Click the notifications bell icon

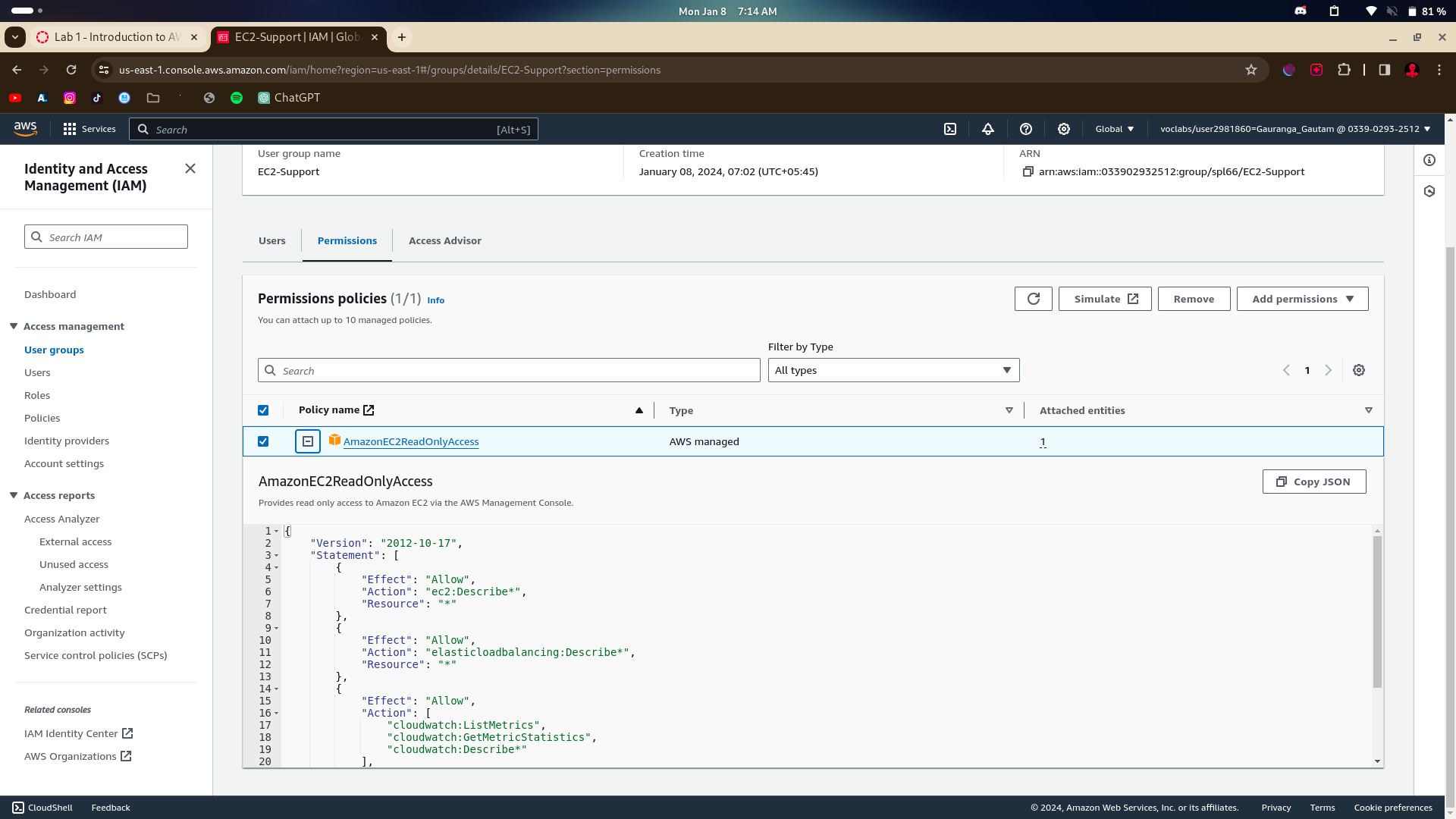click(987, 129)
